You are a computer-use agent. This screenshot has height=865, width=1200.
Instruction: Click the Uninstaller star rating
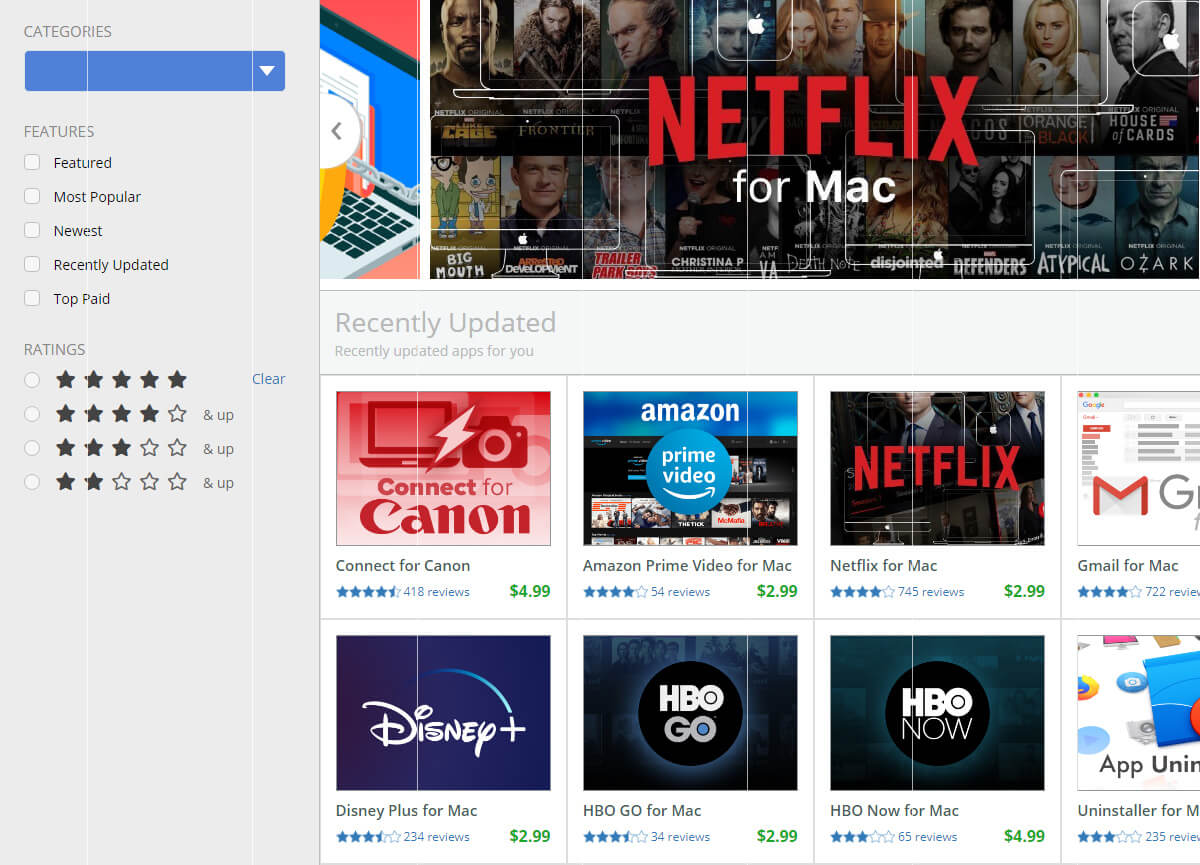(x=1109, y=837)
